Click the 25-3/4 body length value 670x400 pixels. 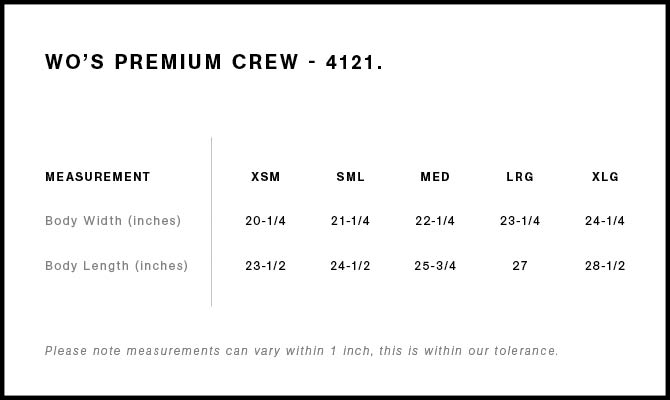(x=435, y=266)
